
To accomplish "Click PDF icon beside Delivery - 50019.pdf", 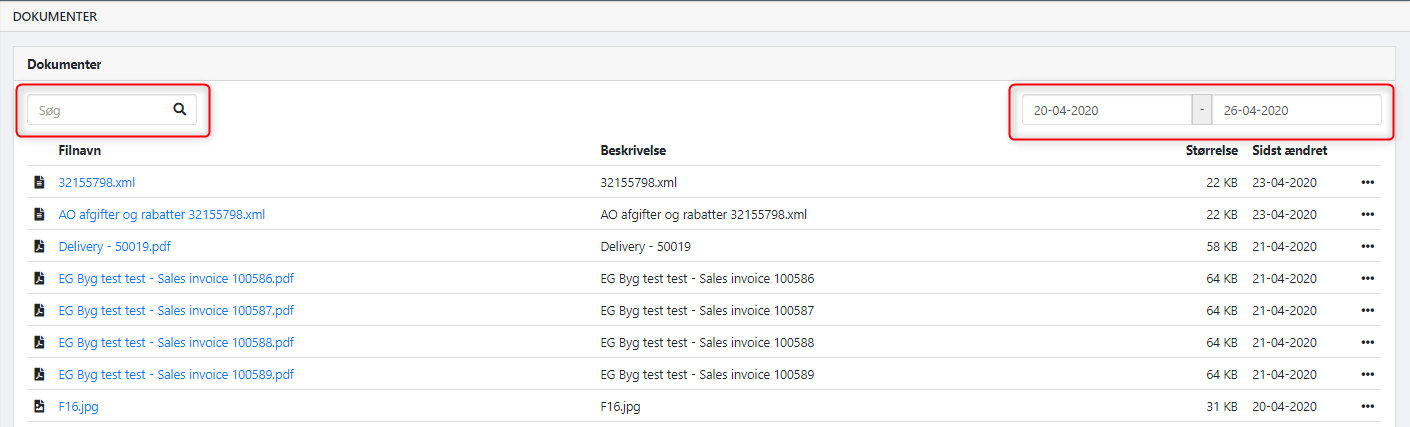I will click(39, 247).
